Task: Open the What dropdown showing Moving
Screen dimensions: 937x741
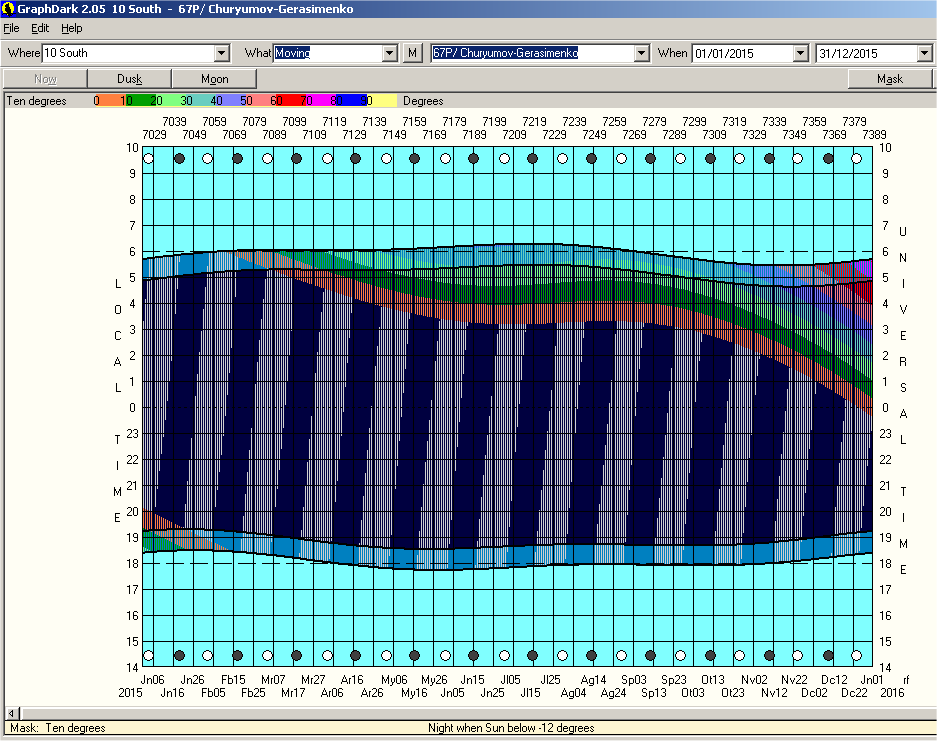Action: tap(390, 53)
